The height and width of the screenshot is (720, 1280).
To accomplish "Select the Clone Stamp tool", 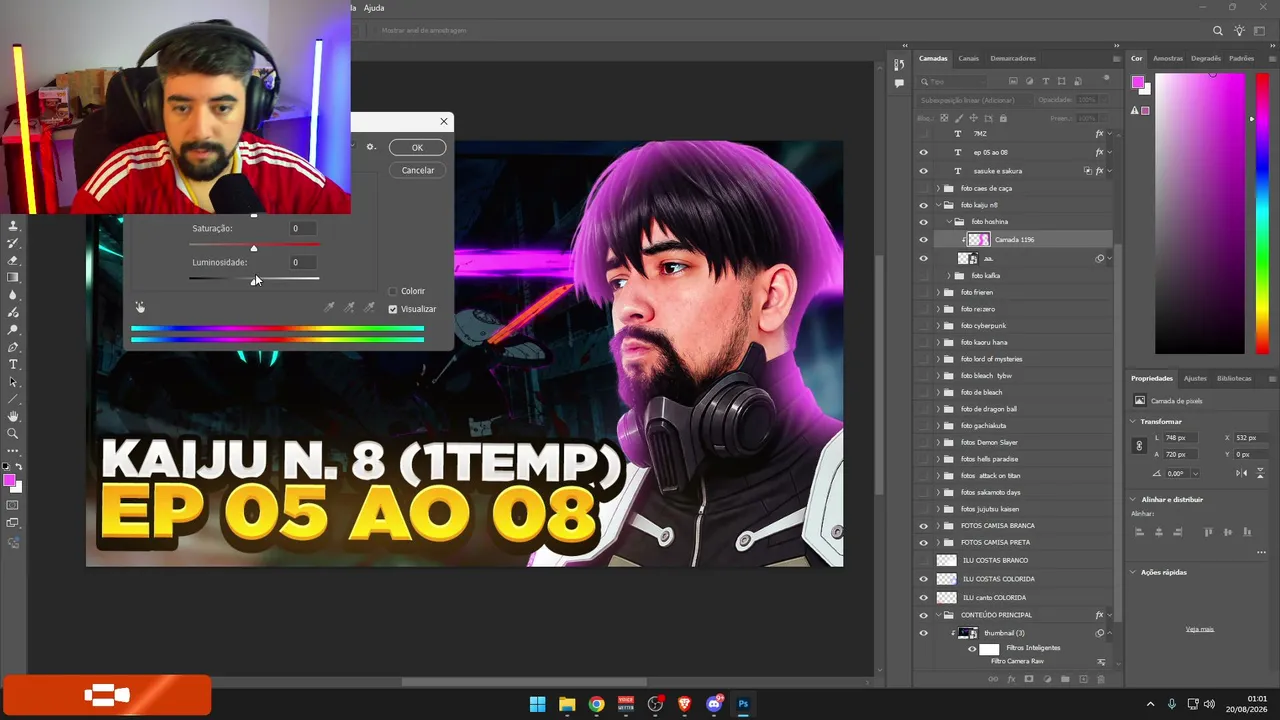I will click(13, 226).
